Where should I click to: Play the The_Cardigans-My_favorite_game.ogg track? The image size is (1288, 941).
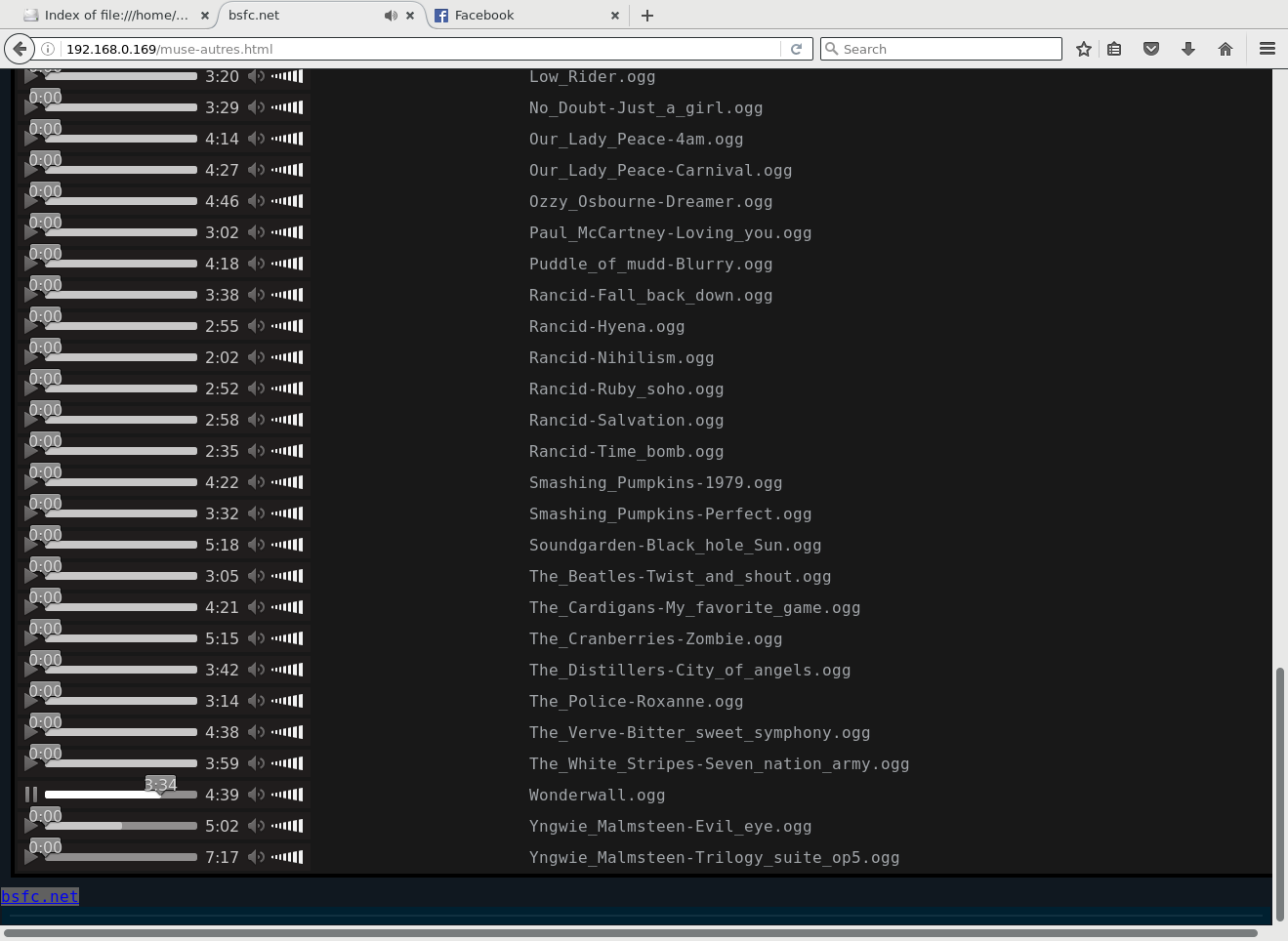click(x=31, y=607)
